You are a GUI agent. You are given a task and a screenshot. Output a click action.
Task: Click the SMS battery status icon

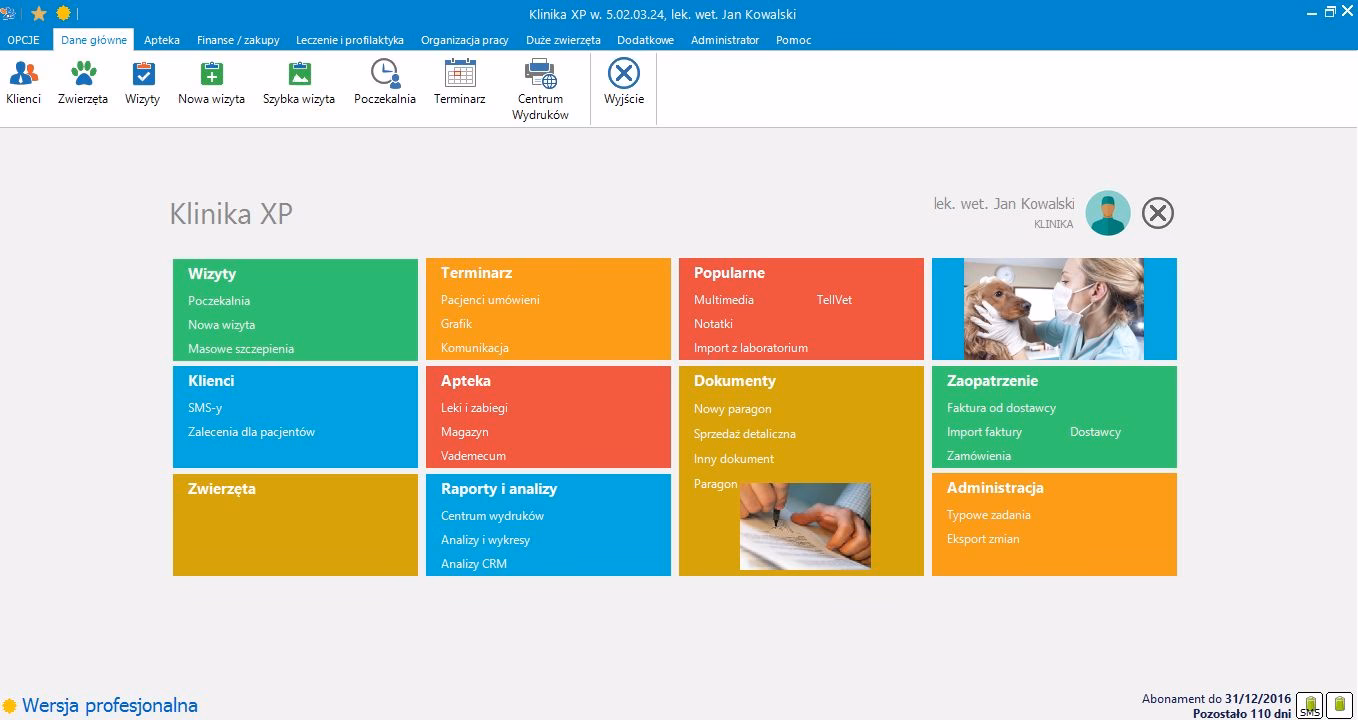(x=1310, y=704)
